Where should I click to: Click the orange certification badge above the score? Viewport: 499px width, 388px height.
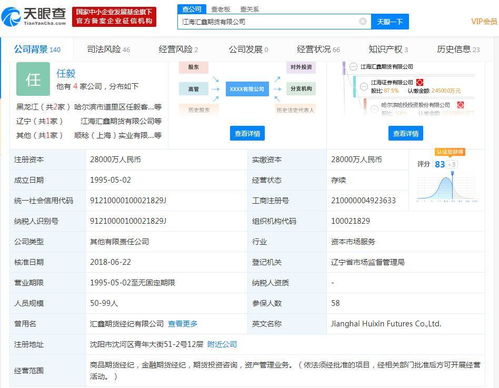coord(450,152)
